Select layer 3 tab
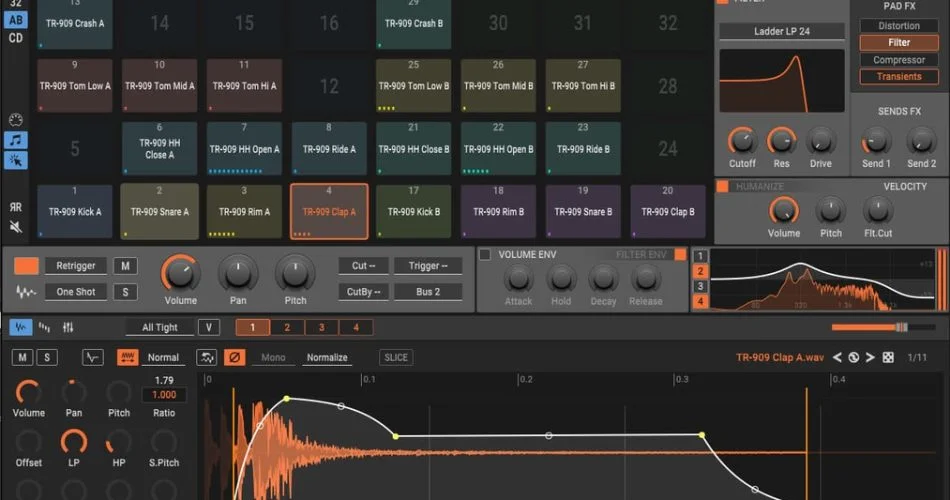Screen dimensions: 950x500 point(322,327)
